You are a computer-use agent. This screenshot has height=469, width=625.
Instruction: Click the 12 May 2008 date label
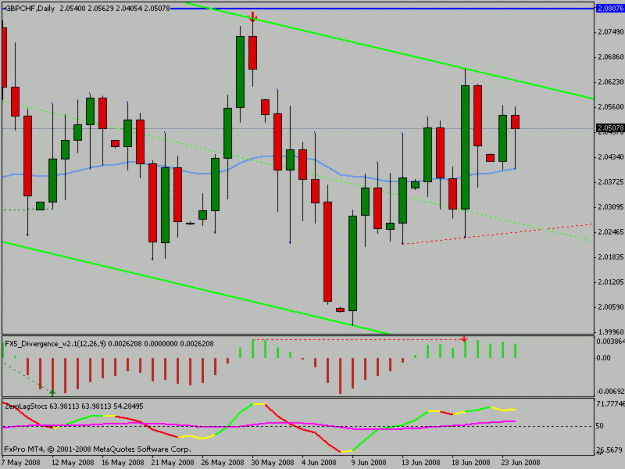pos(73,462)
